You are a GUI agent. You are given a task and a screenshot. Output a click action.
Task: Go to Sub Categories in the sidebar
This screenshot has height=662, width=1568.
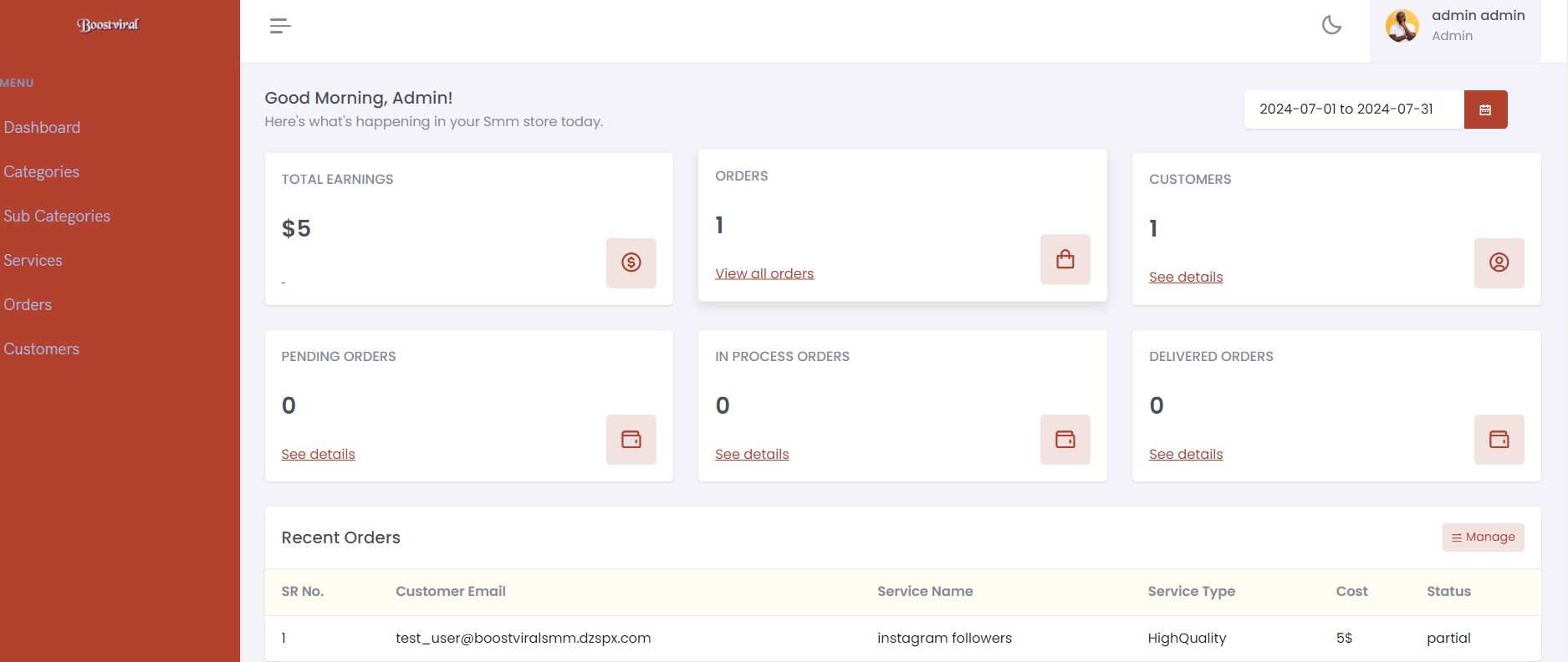pos(57,216)
